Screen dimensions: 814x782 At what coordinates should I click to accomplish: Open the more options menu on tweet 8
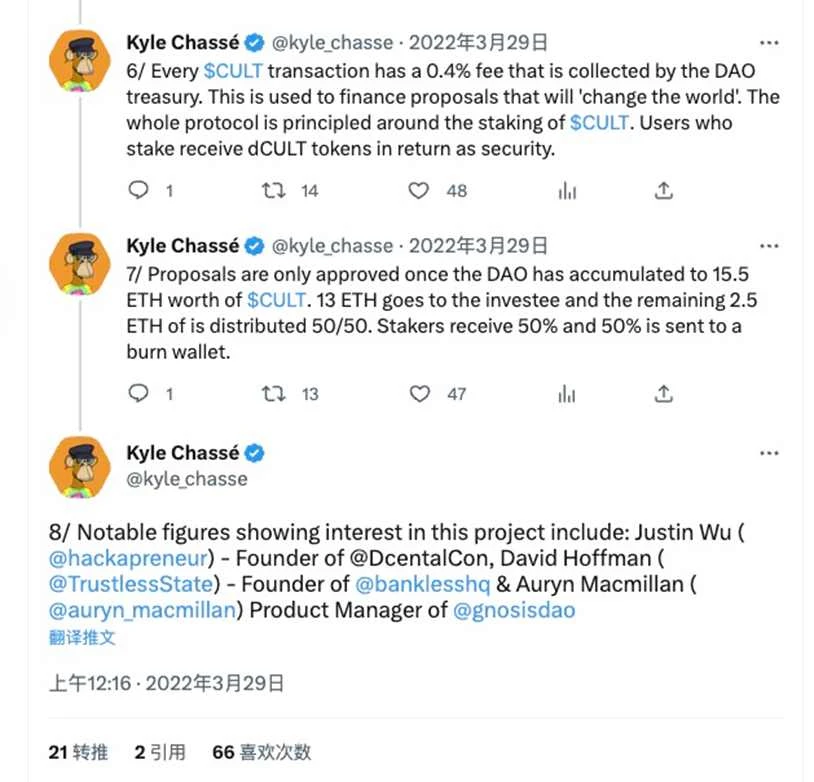click(769, 452)
